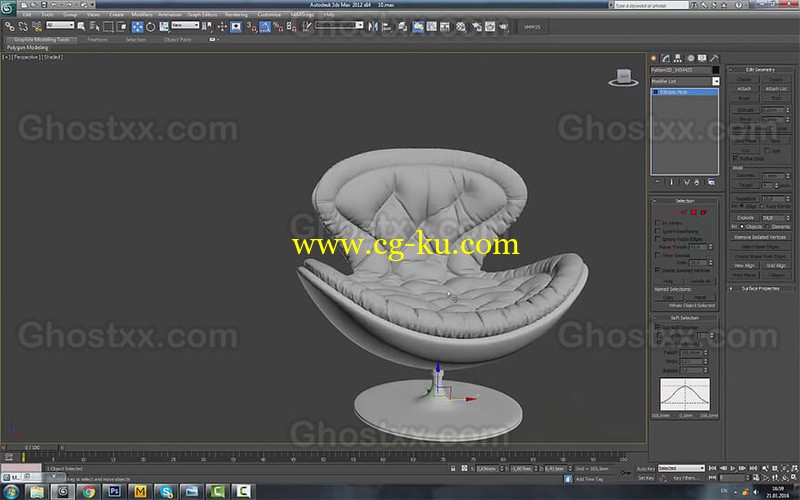Open the selection filter dropdown

pos(60,24)
